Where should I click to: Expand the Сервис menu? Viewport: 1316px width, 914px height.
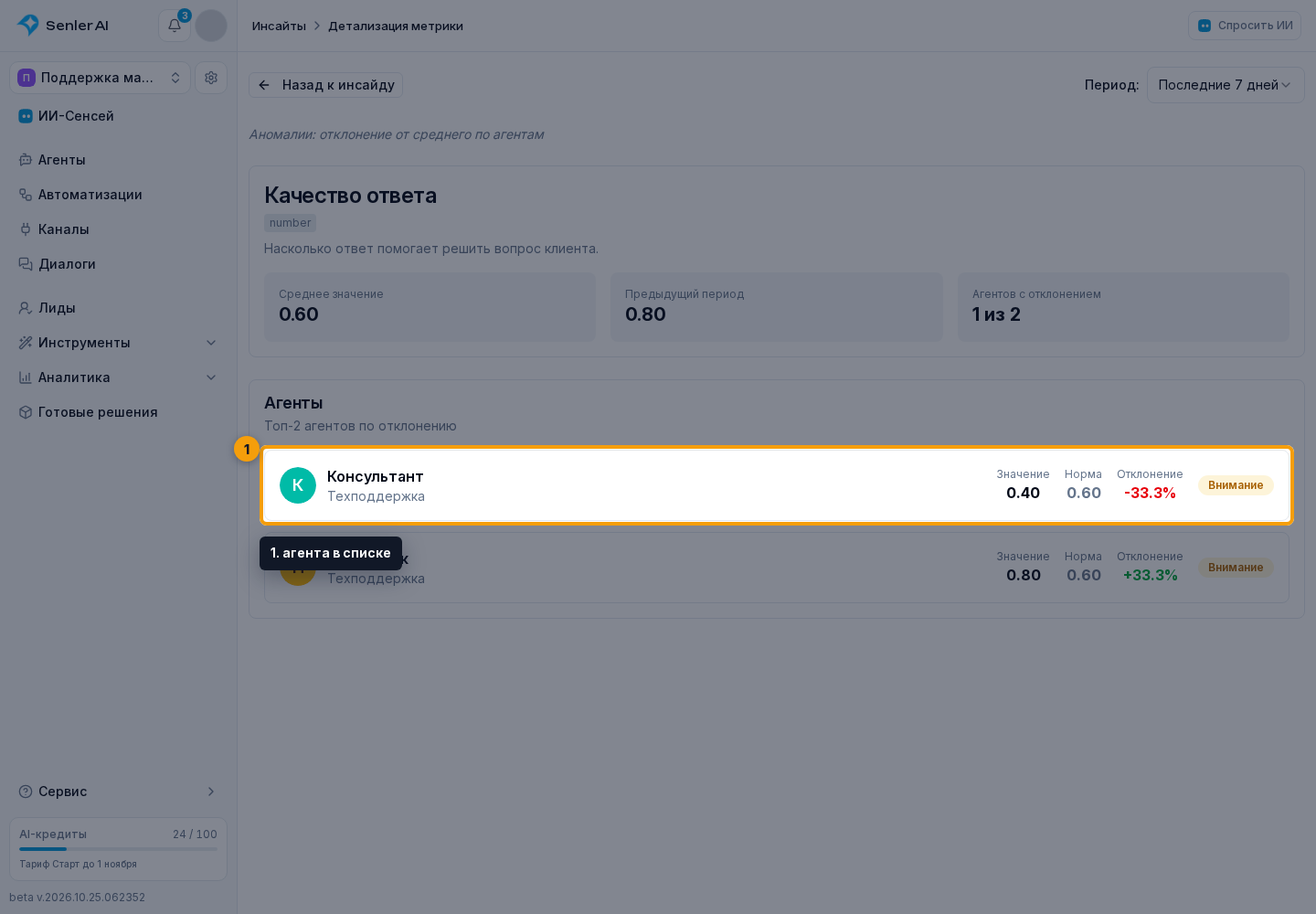point(119,792)
